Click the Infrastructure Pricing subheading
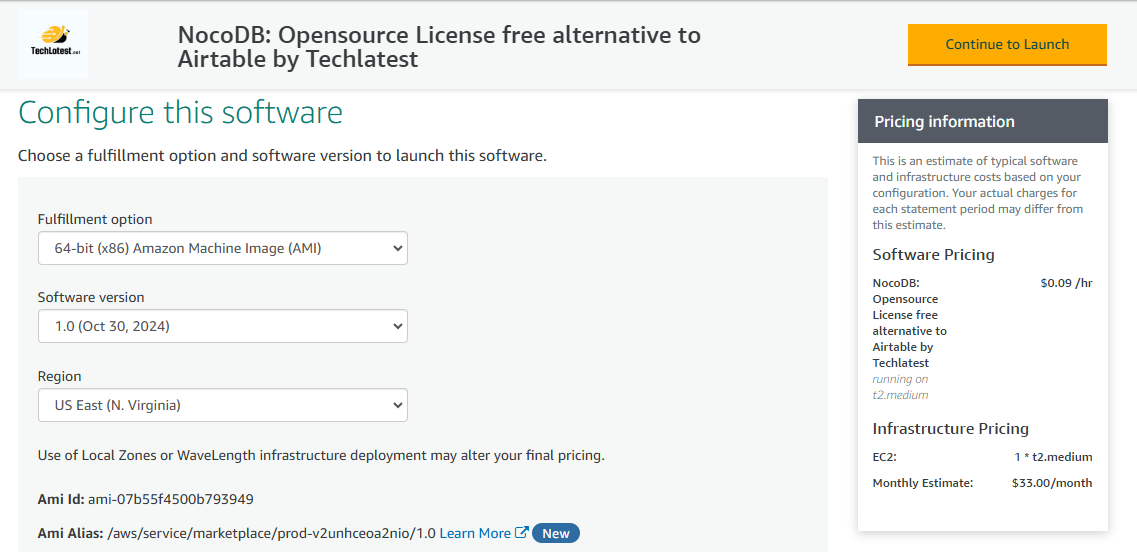1137x552 pixels. pyautogui.click(x=951, y=429)
